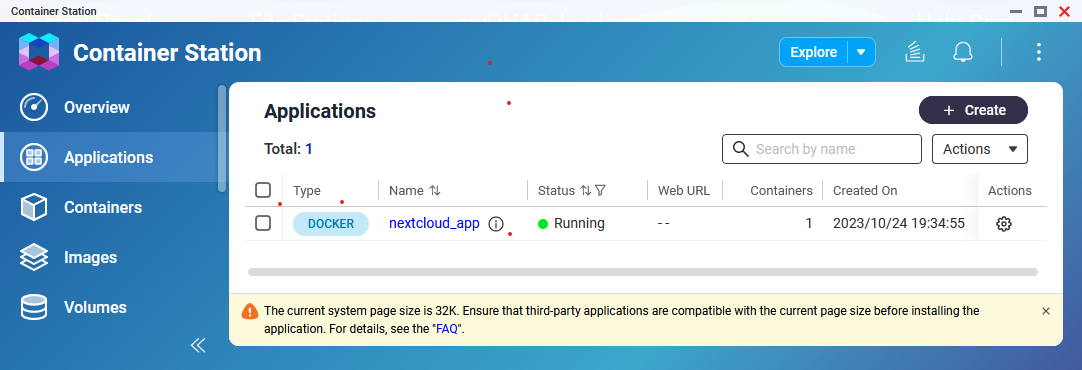Click the Explore button
Screen dimensions: 1082x370
coord(814,52)
